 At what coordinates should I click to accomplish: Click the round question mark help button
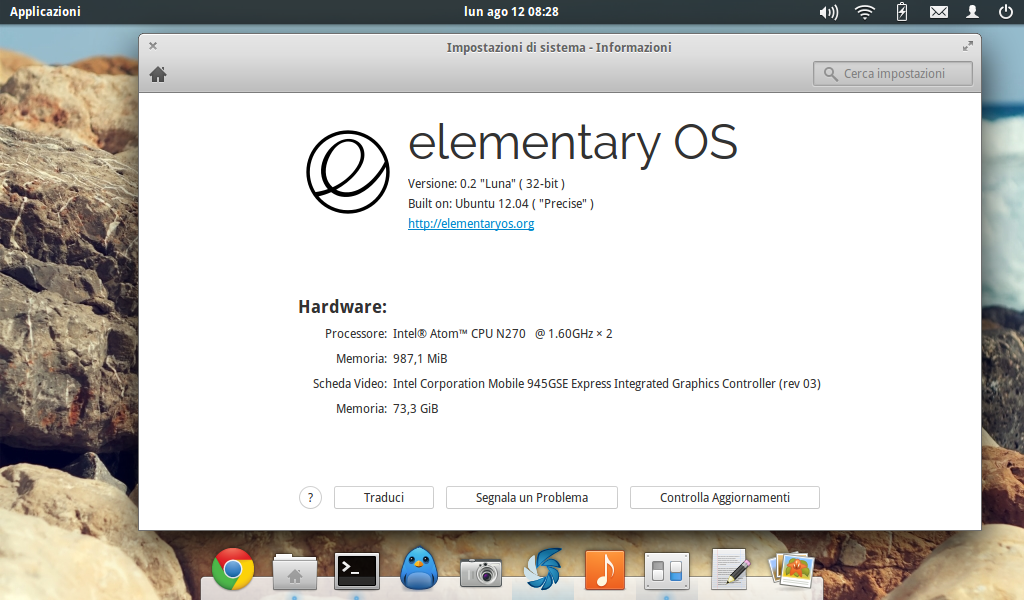click(310, 497)
